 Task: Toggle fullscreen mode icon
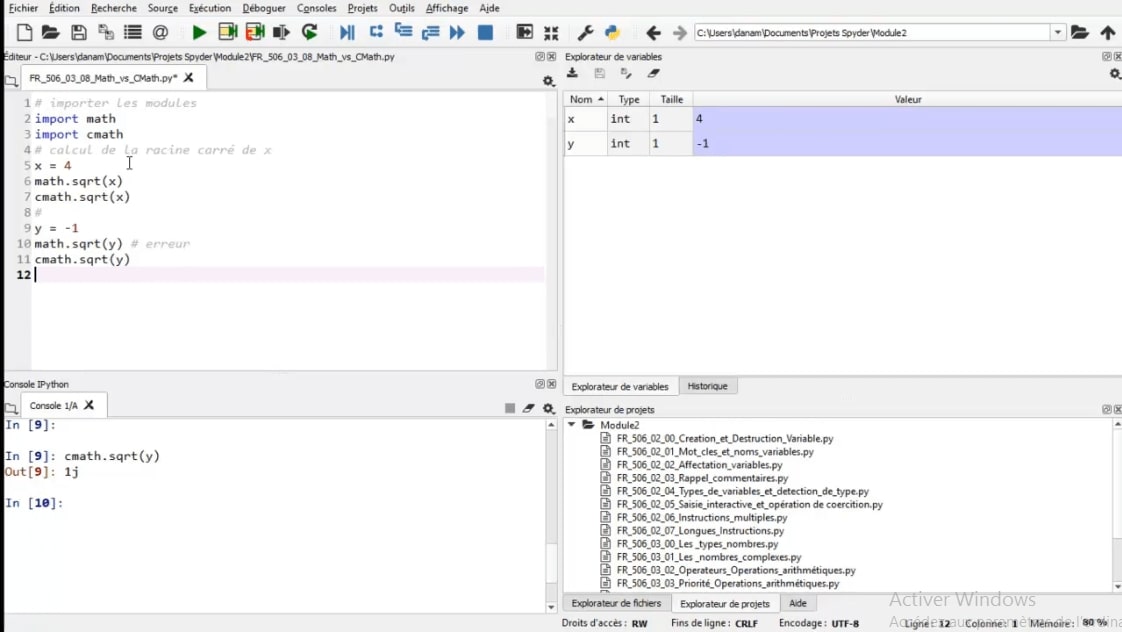551,32
